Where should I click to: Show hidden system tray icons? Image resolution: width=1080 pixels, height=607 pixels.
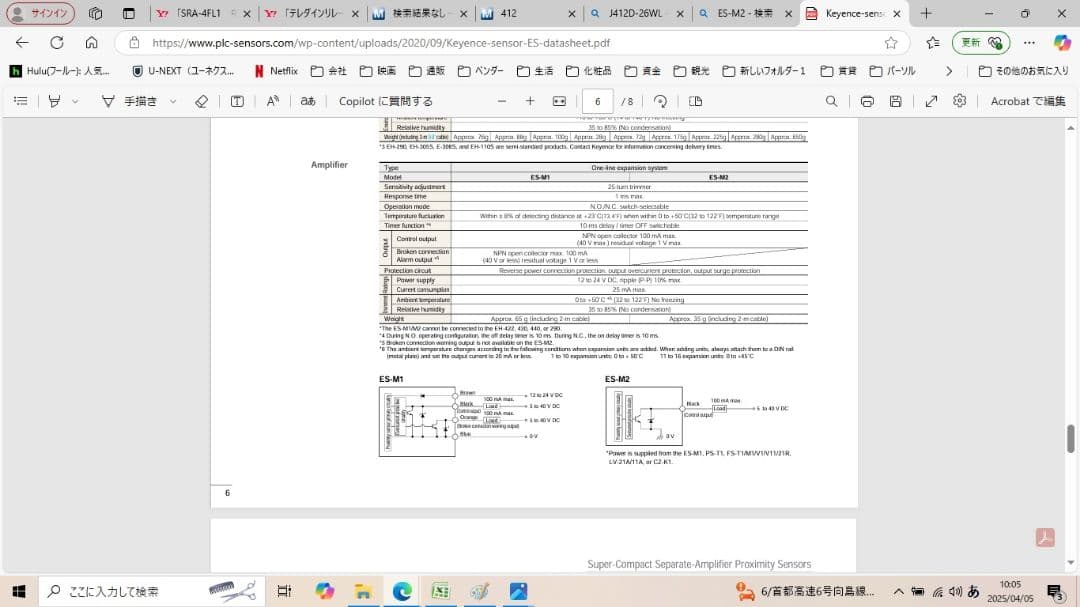[x=898, y=591]
